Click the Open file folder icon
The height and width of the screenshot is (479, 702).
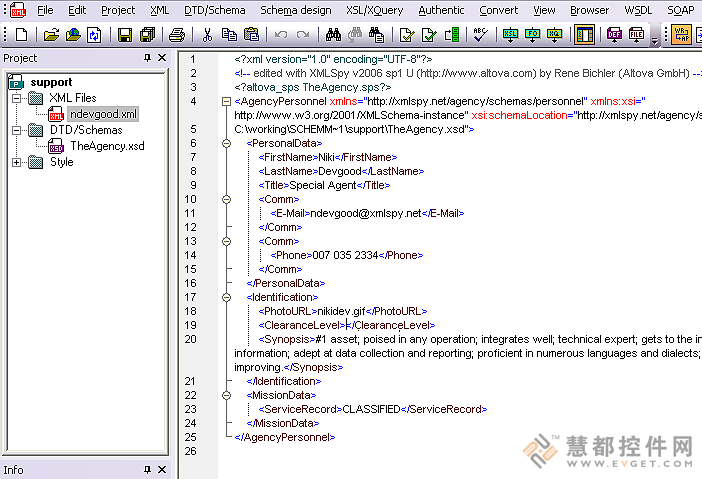[x=51, y=34]
